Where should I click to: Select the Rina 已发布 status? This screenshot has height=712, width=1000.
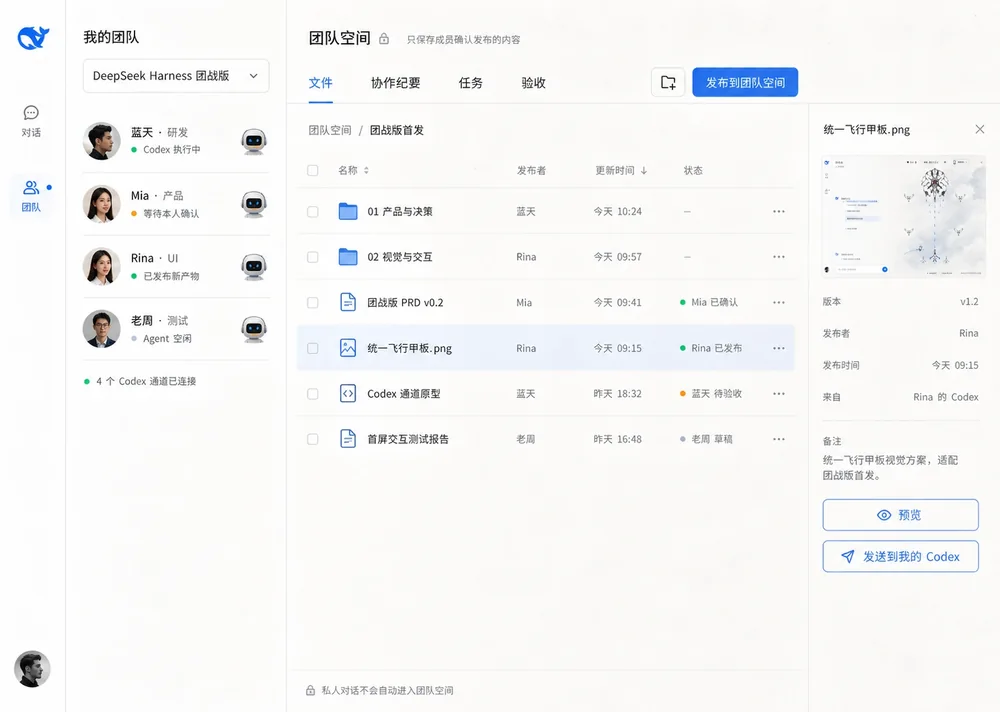click(710, 348)
